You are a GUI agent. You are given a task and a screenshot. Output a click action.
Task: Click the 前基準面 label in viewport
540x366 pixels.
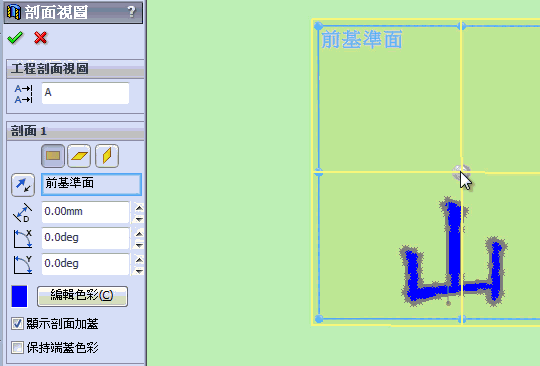pyautogui.click(x=362, y=39)
